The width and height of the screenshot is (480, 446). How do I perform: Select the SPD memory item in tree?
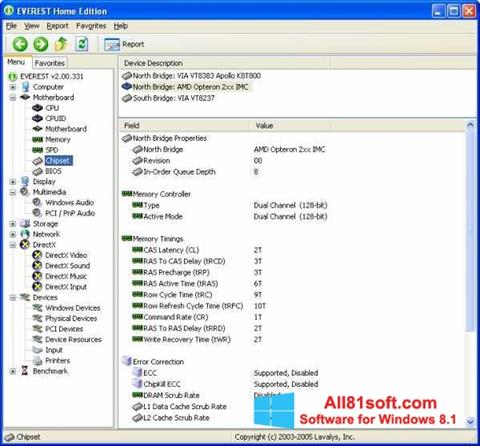52,150
